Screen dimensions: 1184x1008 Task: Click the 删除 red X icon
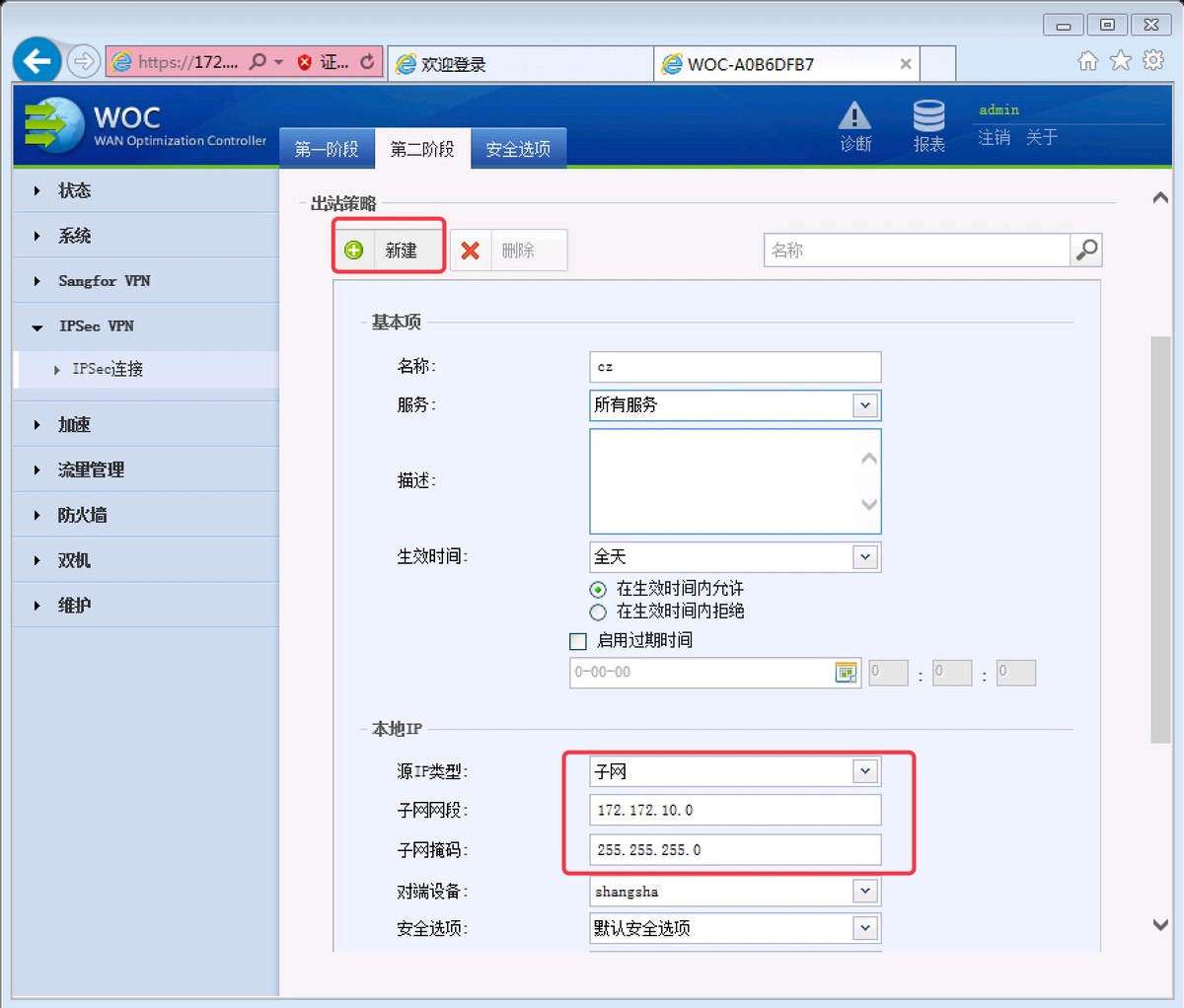[471, 250]
